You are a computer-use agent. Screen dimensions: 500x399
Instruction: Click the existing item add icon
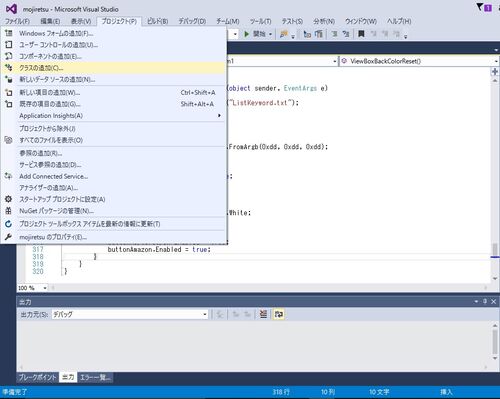9,104
